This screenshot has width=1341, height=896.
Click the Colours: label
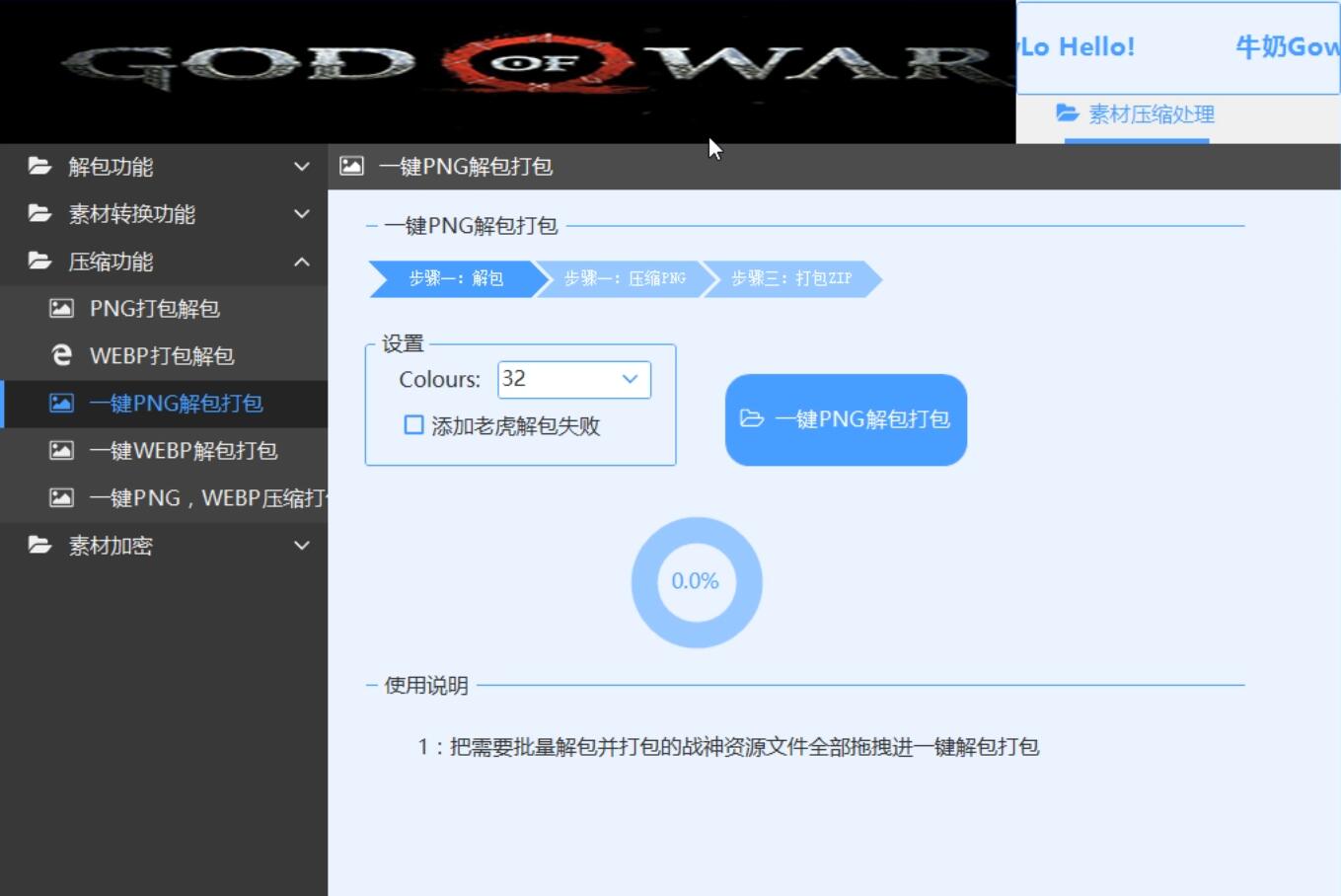(439, 380)
